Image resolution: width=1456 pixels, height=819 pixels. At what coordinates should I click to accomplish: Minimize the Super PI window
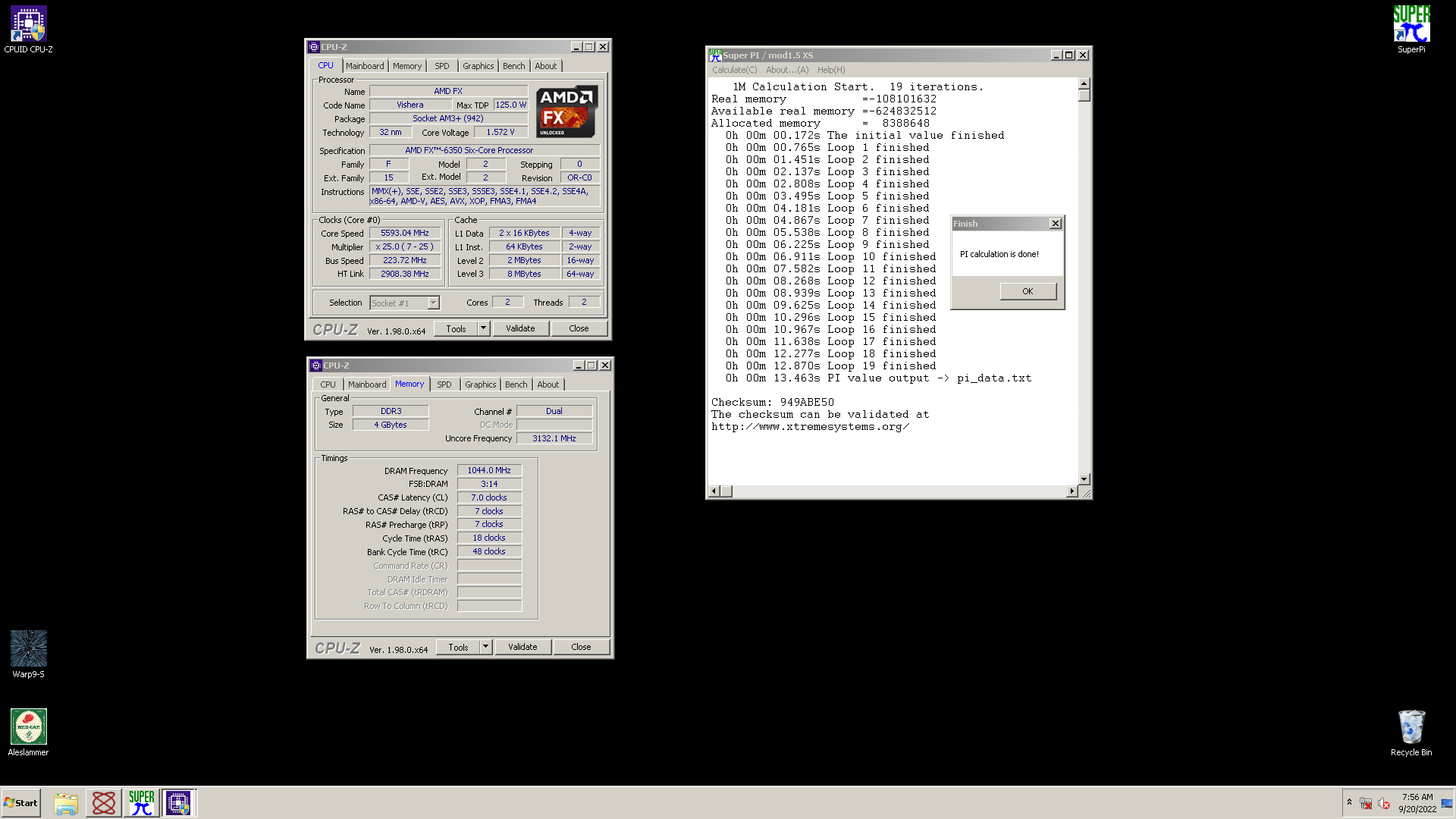coord(1056,55)
